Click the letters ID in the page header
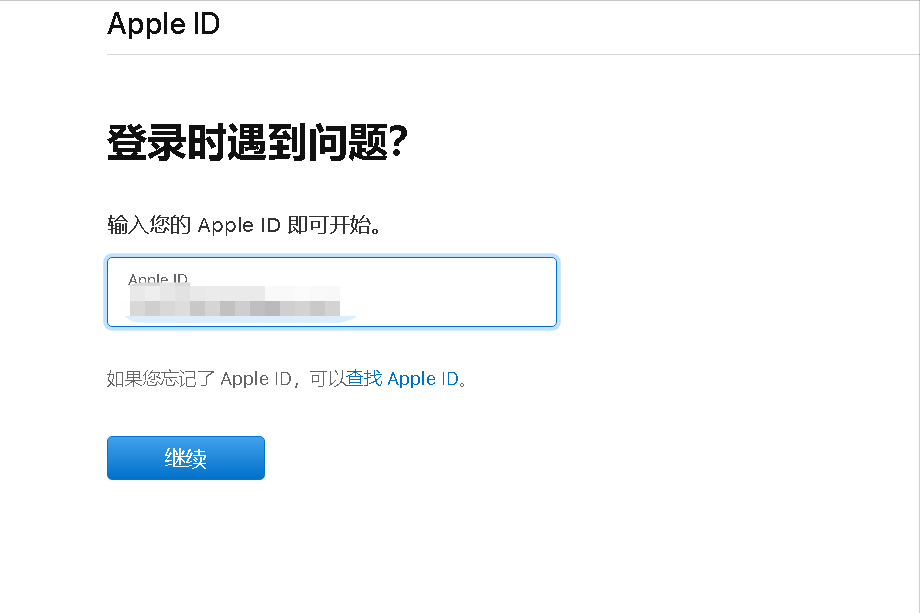The width and height of the screenshot is (920, 613). 206,24
